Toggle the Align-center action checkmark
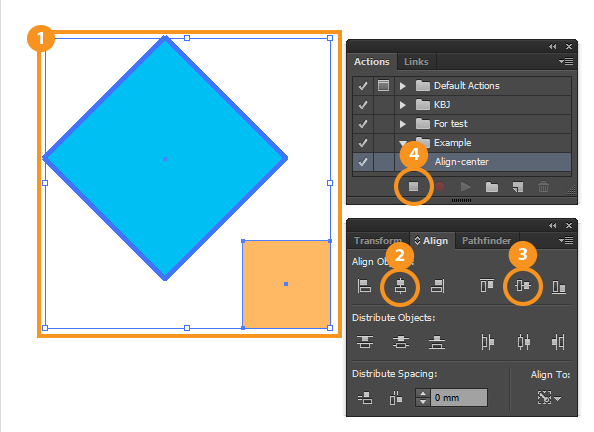The width and height of the screenshot is (594, 432). click(x=363, y=162)
